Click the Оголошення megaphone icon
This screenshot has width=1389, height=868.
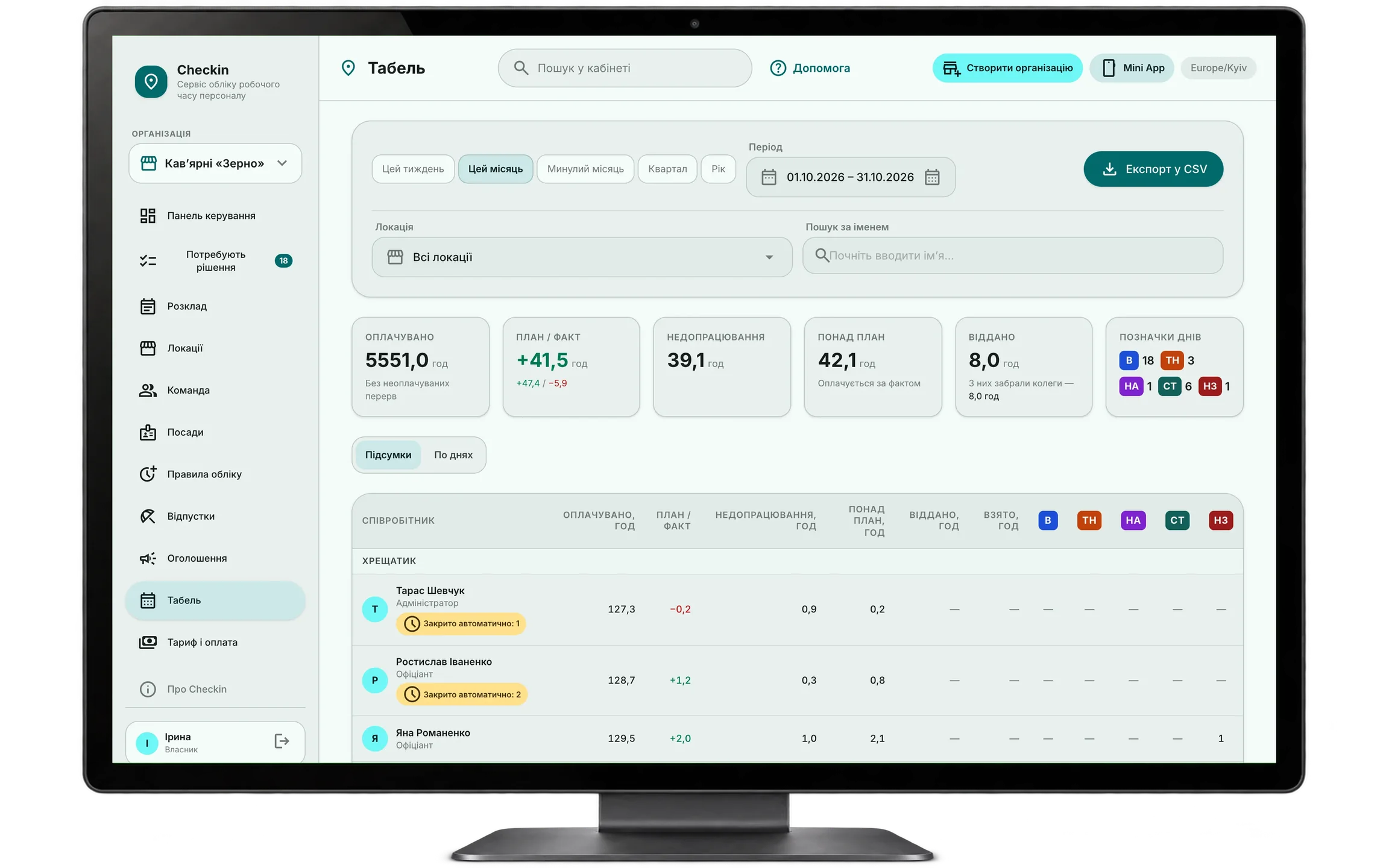pyautogui.click(x=148, y=558)
